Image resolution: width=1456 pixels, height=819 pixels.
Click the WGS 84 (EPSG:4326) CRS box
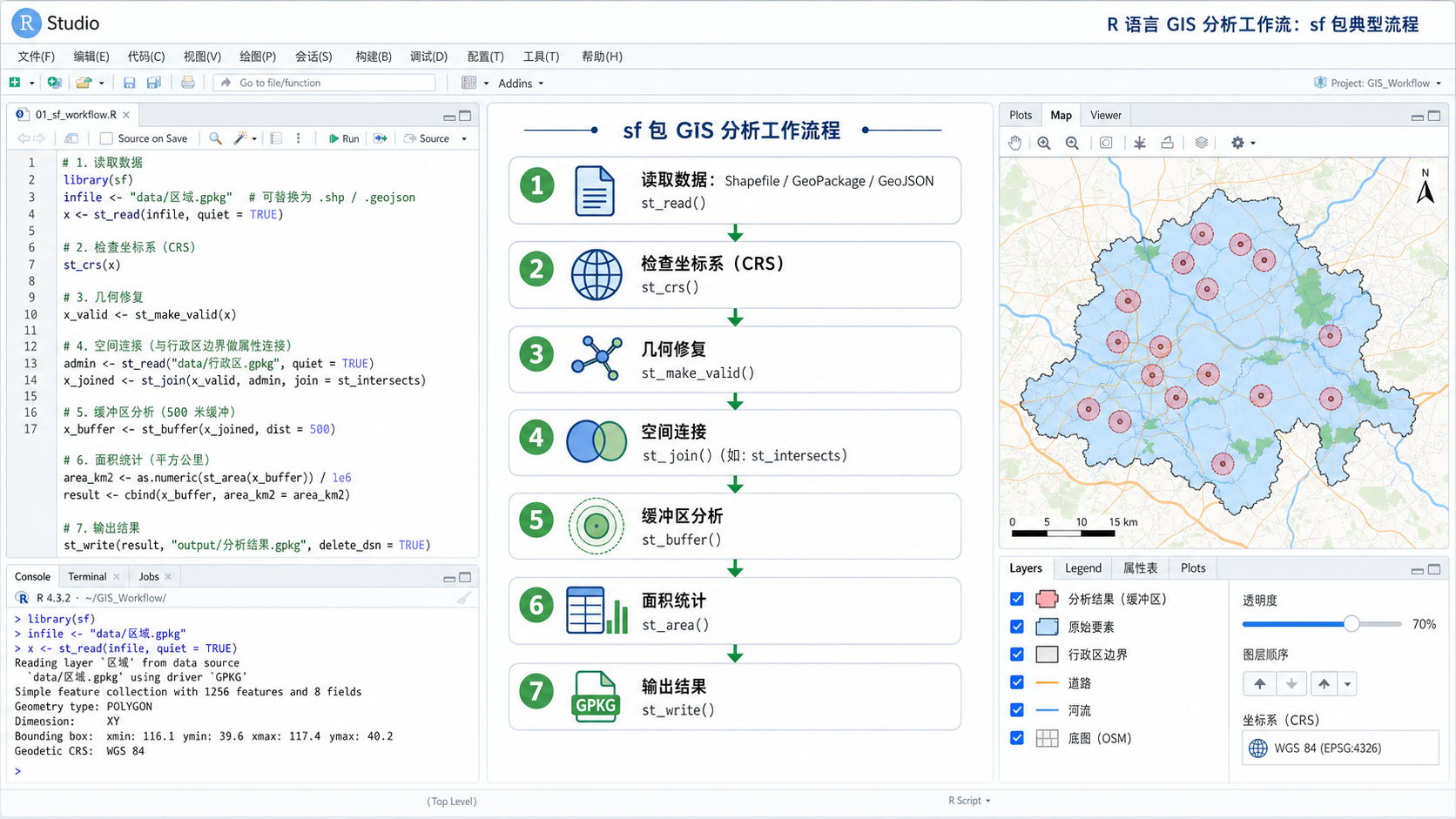(1340, 748)
